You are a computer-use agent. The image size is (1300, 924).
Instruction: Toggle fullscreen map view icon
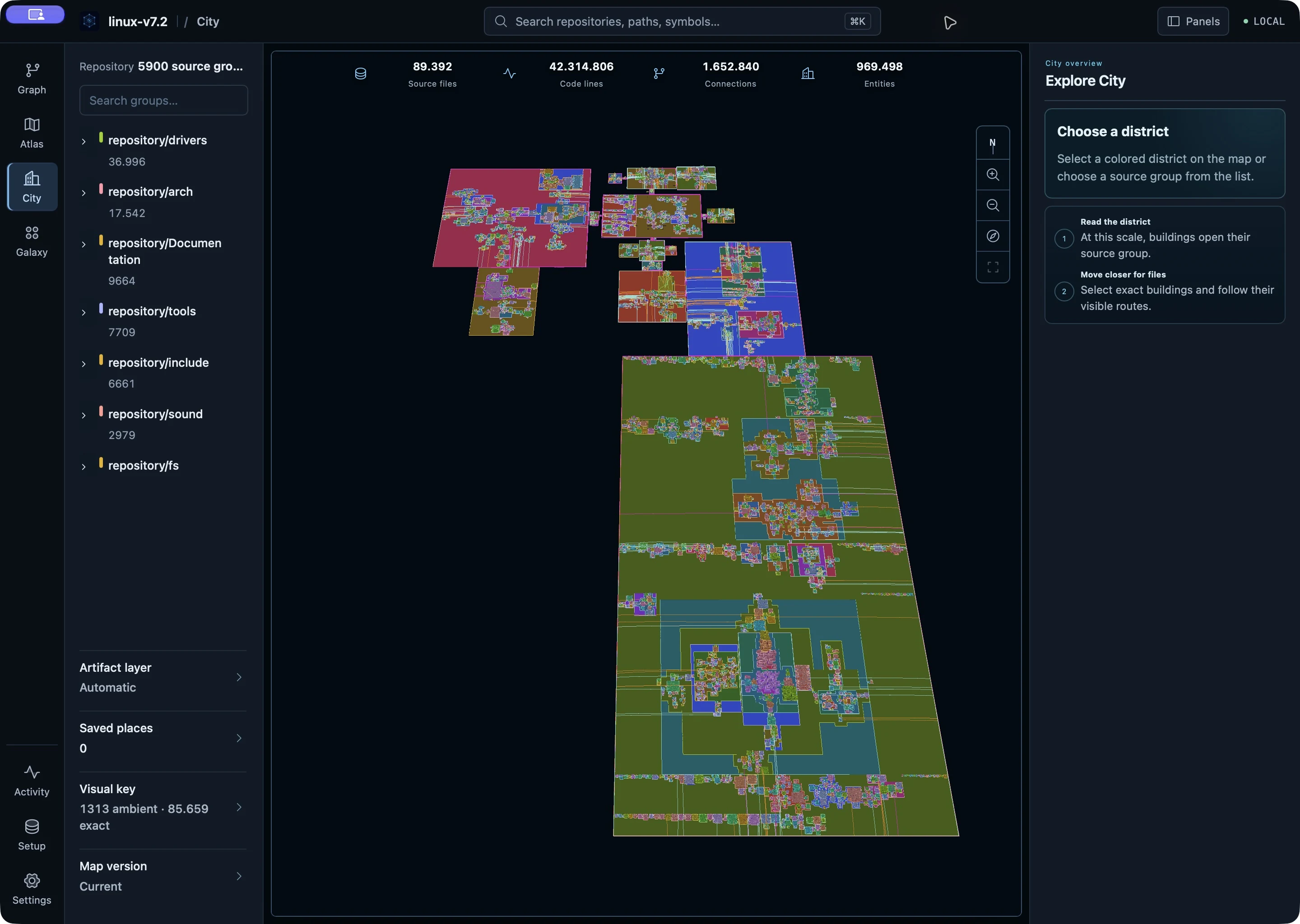(993, 267)
